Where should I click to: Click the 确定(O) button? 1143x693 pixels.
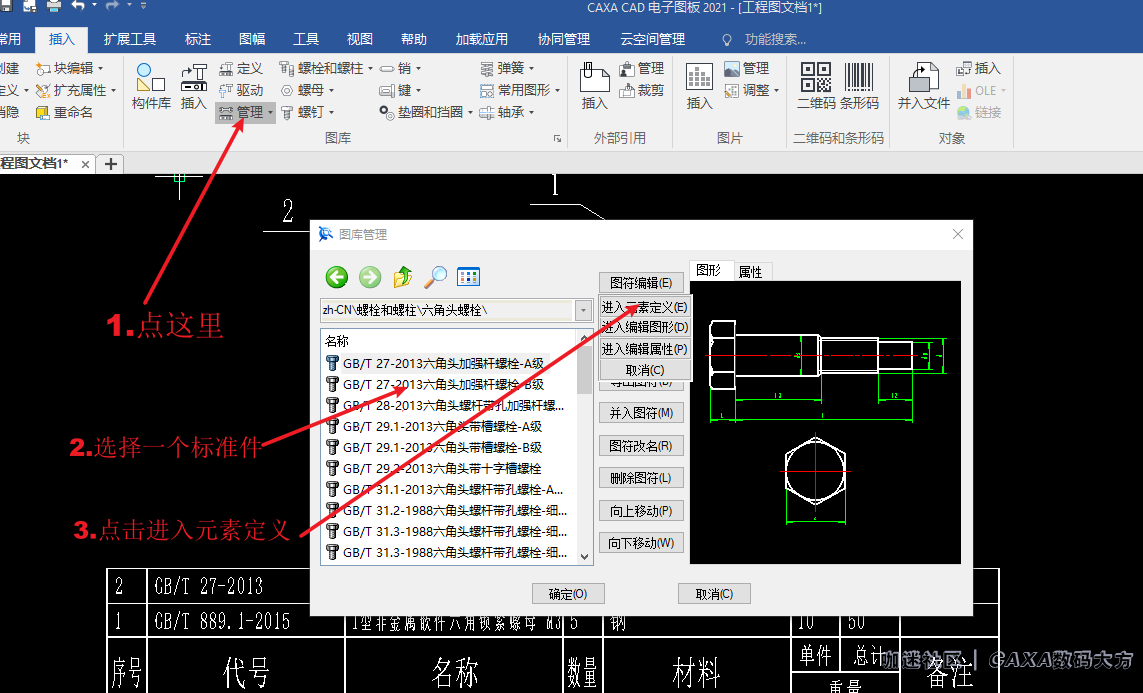point(568,594)
